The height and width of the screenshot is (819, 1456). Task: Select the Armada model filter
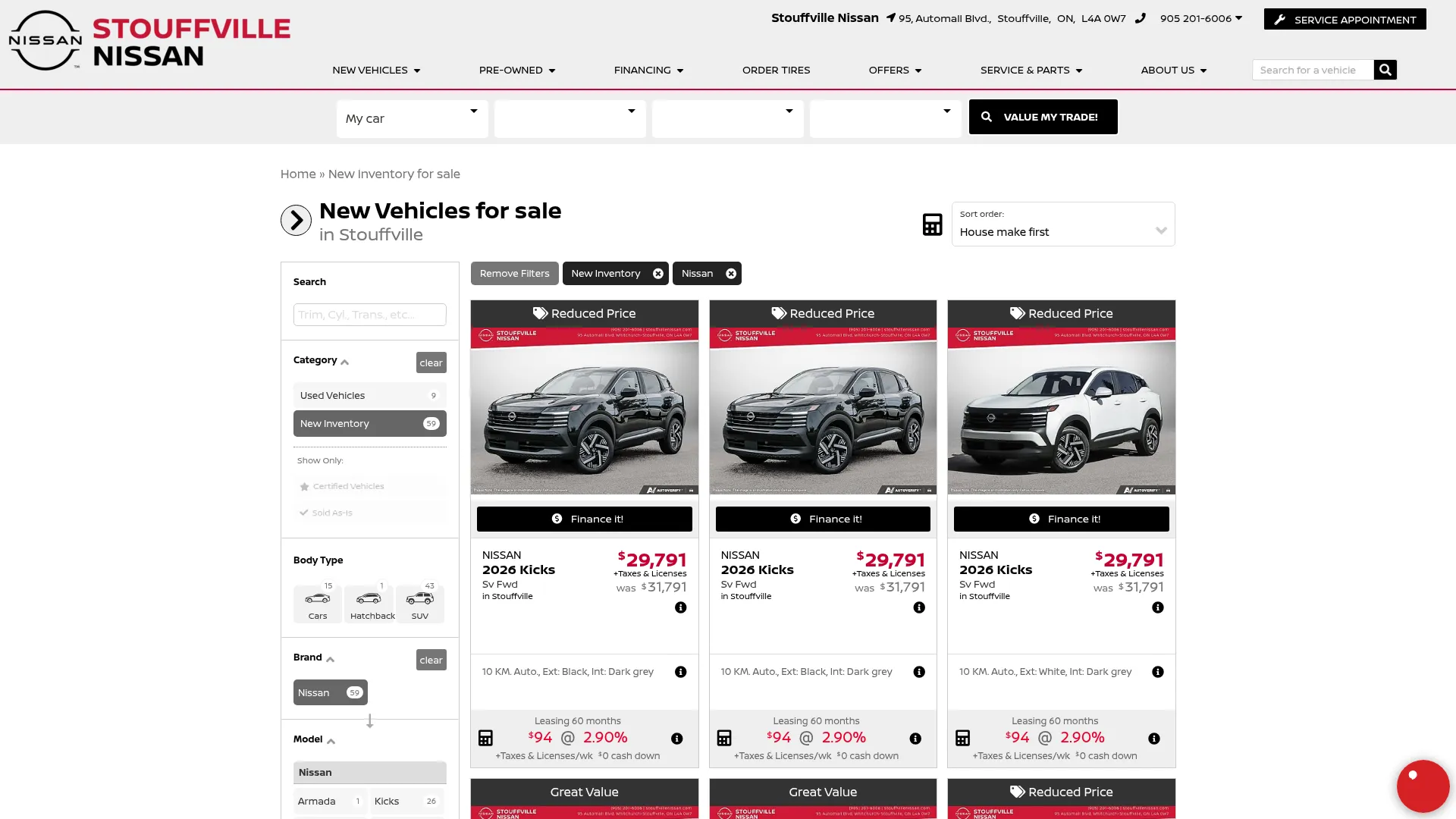(x=330, y=801)
